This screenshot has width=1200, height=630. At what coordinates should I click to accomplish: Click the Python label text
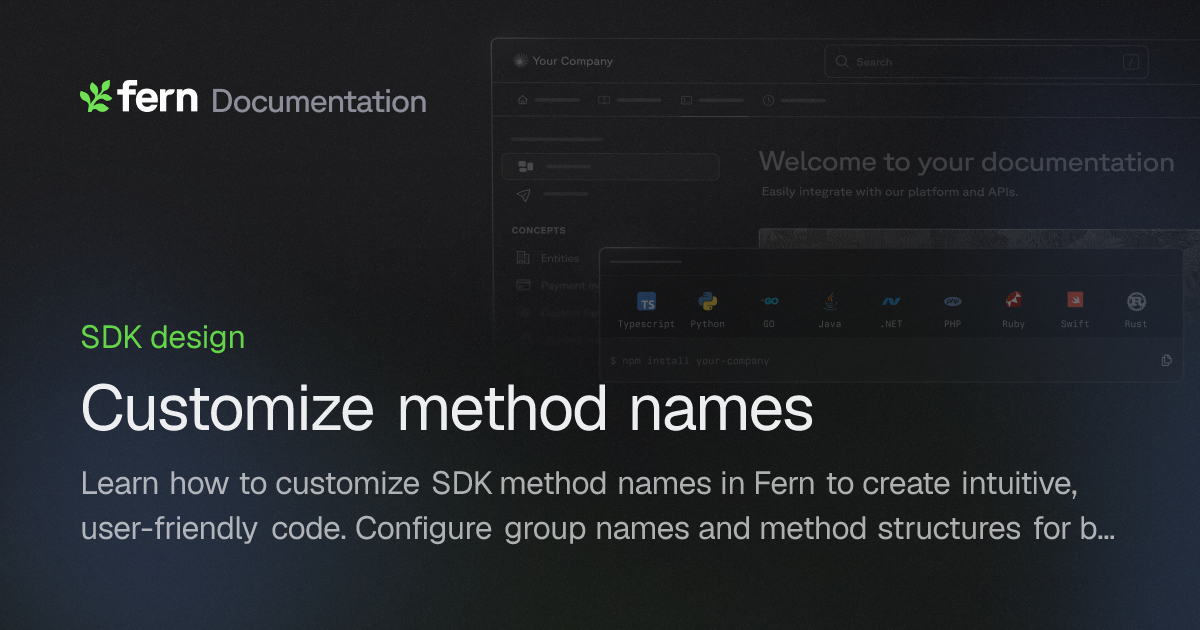point(708,324)
